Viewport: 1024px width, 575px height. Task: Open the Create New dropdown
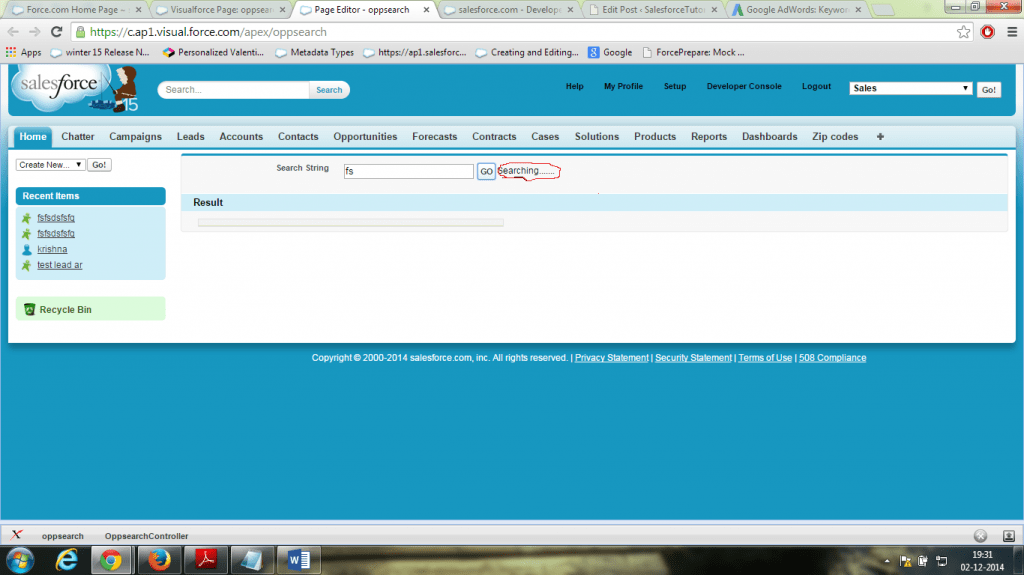tap(50, 165)
